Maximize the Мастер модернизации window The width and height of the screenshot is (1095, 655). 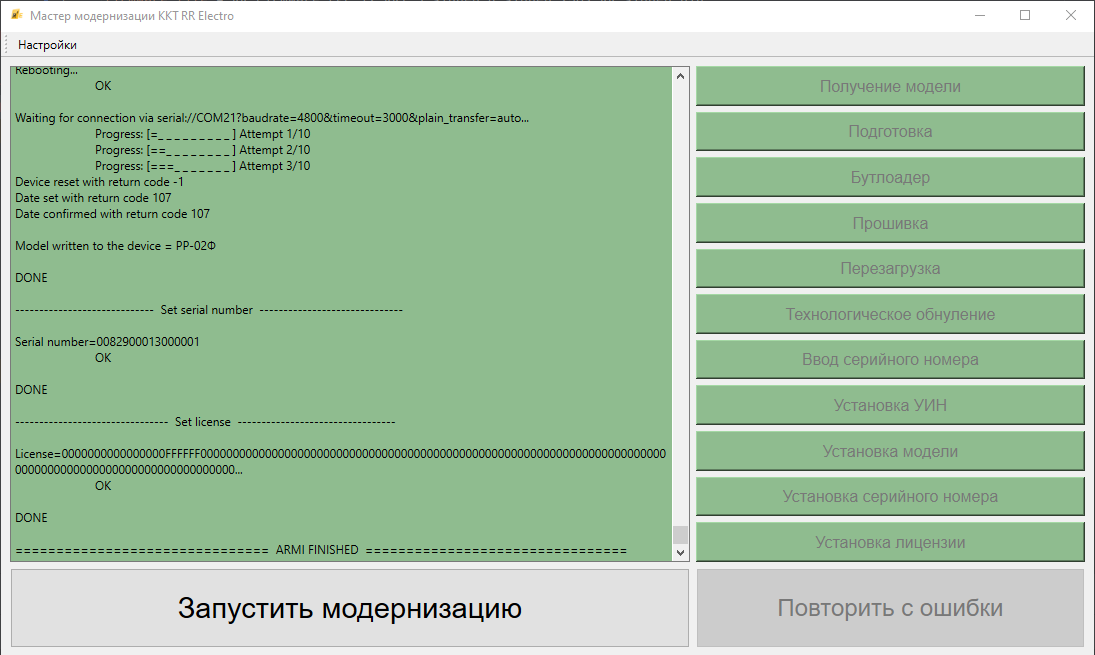1025,16
